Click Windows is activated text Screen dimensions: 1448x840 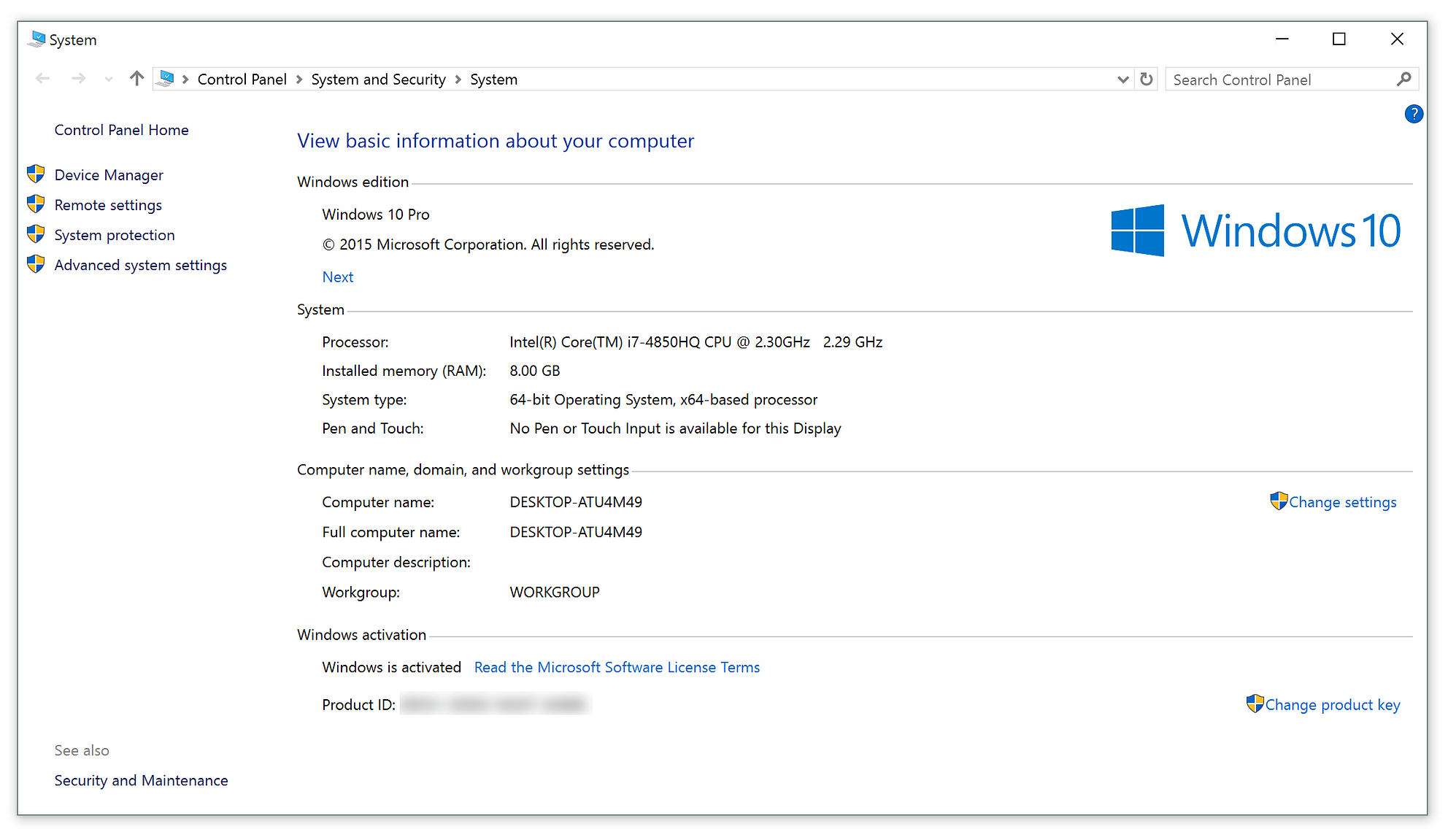[x=392, y=667]
